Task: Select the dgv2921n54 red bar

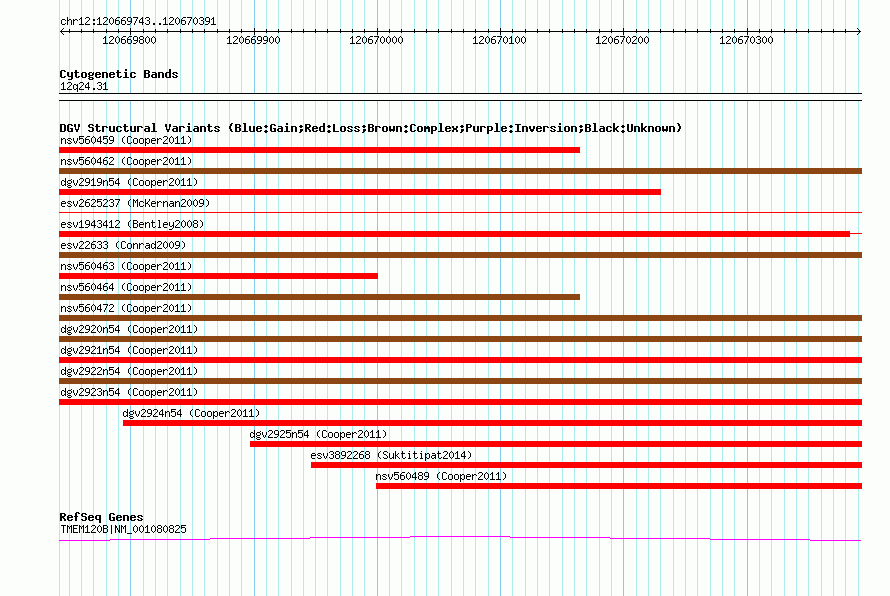Action: click(460, 360)
